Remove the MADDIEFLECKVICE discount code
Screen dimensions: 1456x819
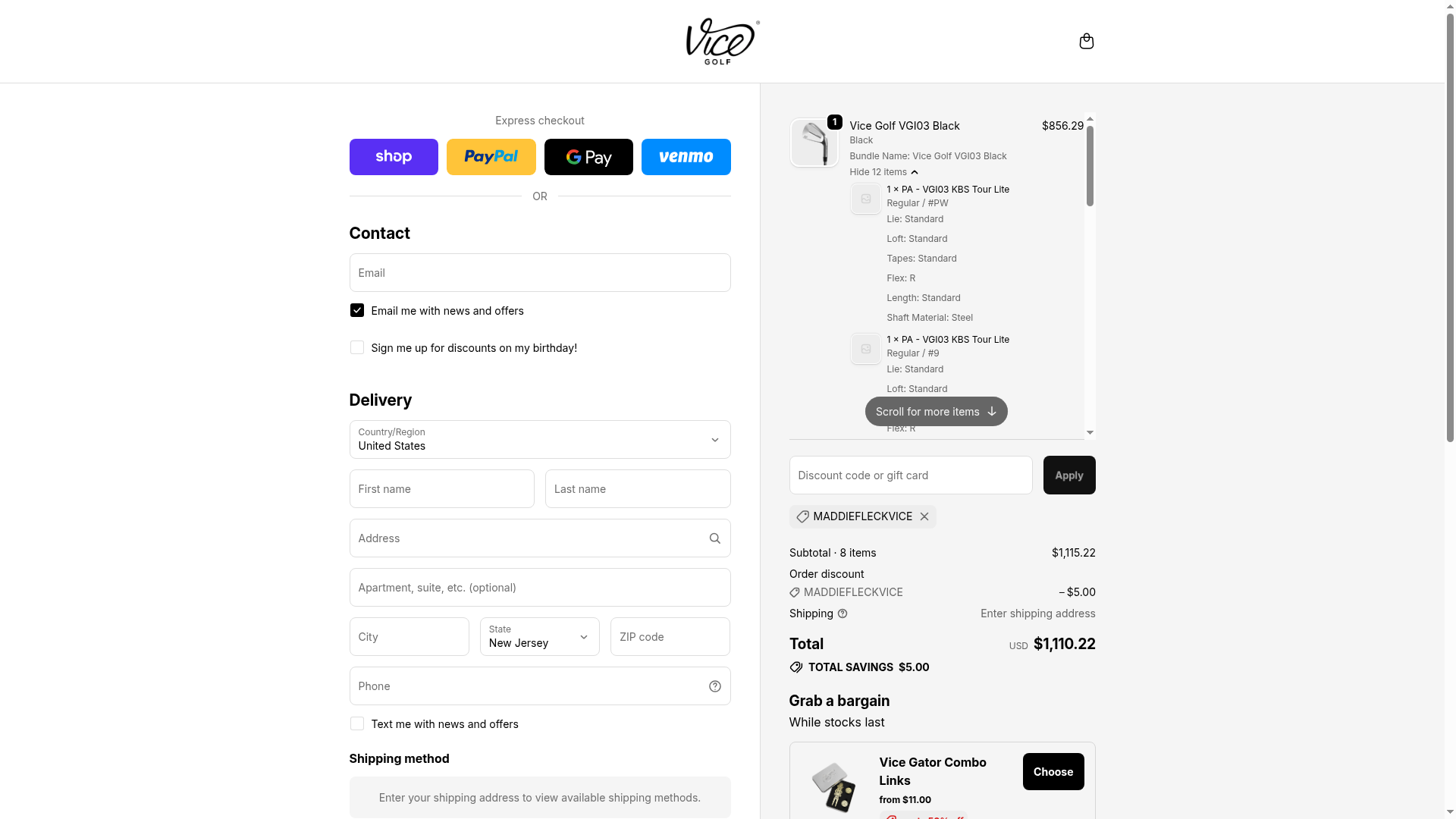coord(924,516)
